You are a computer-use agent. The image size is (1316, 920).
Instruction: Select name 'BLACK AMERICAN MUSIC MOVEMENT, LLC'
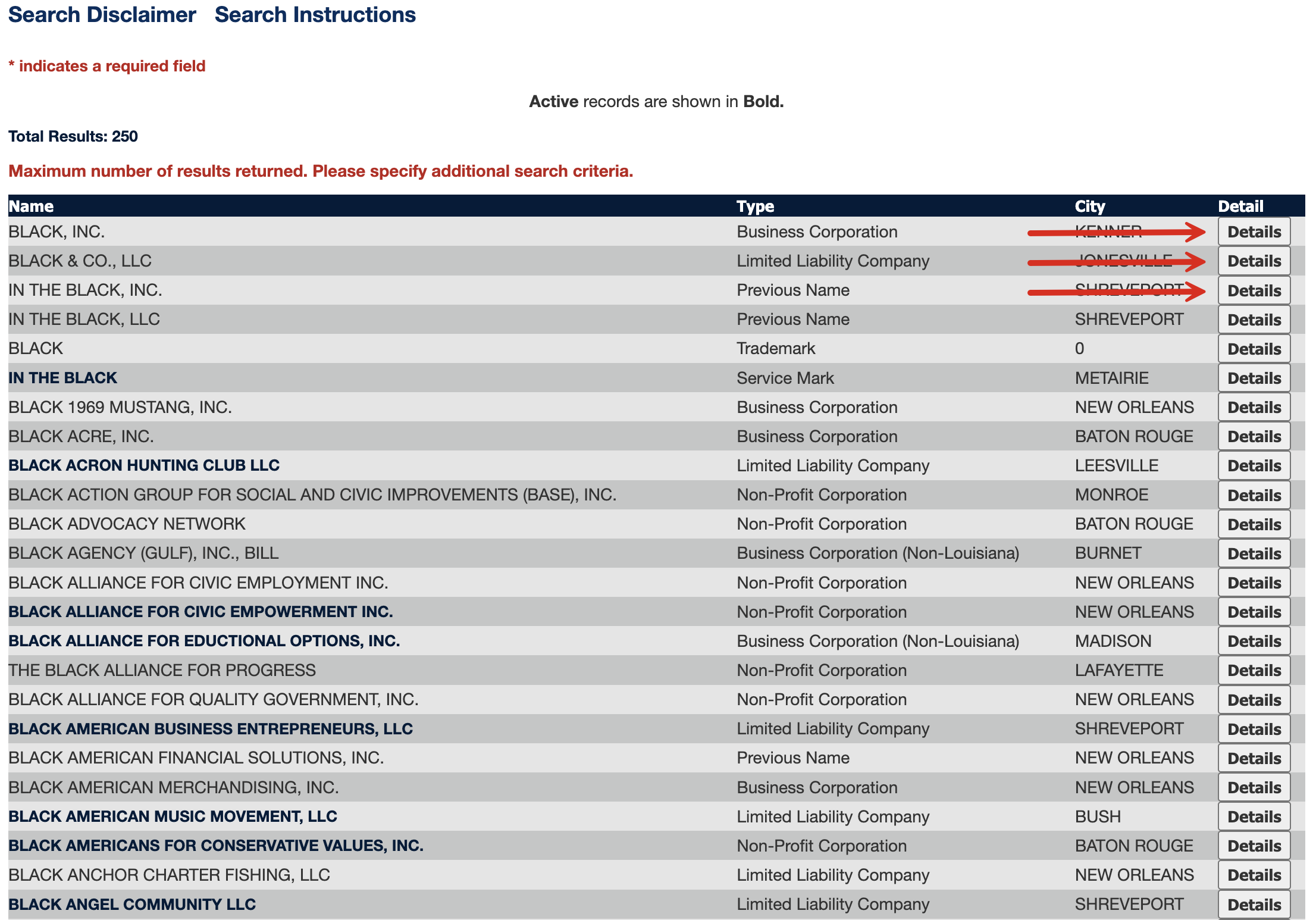click(x=173, y=816)
